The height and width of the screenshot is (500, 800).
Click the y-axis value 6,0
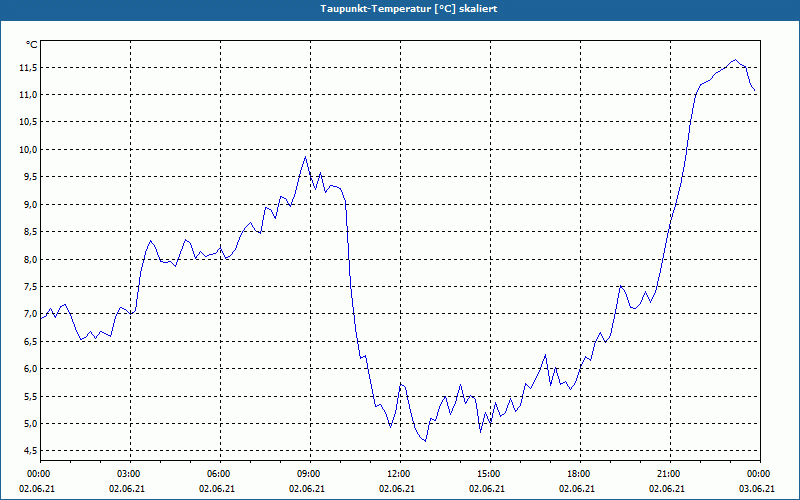(31, 369)
